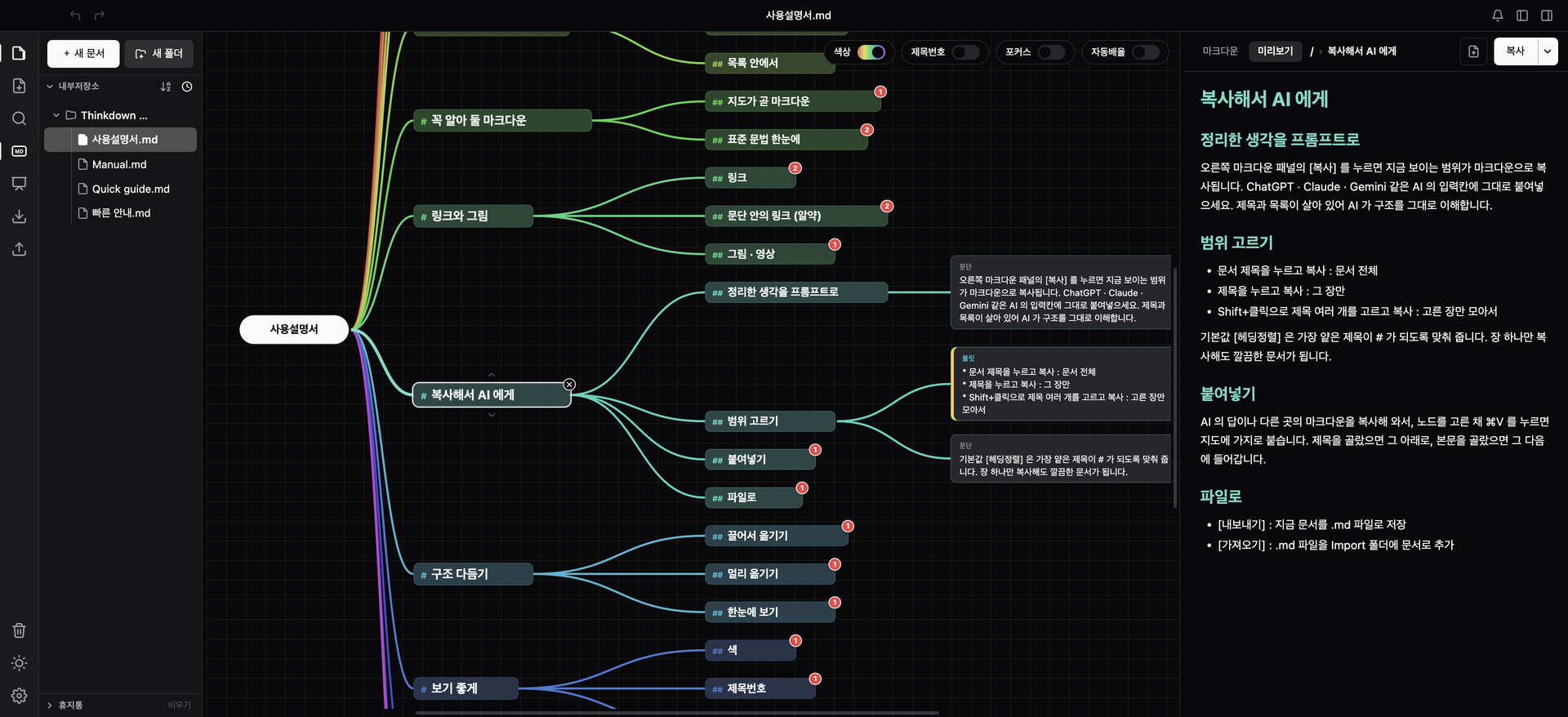Click the chevron above 복사해서 AI 에게 node
The width and height of the screenshot is (1568, 717).
[x=492, y=375]
